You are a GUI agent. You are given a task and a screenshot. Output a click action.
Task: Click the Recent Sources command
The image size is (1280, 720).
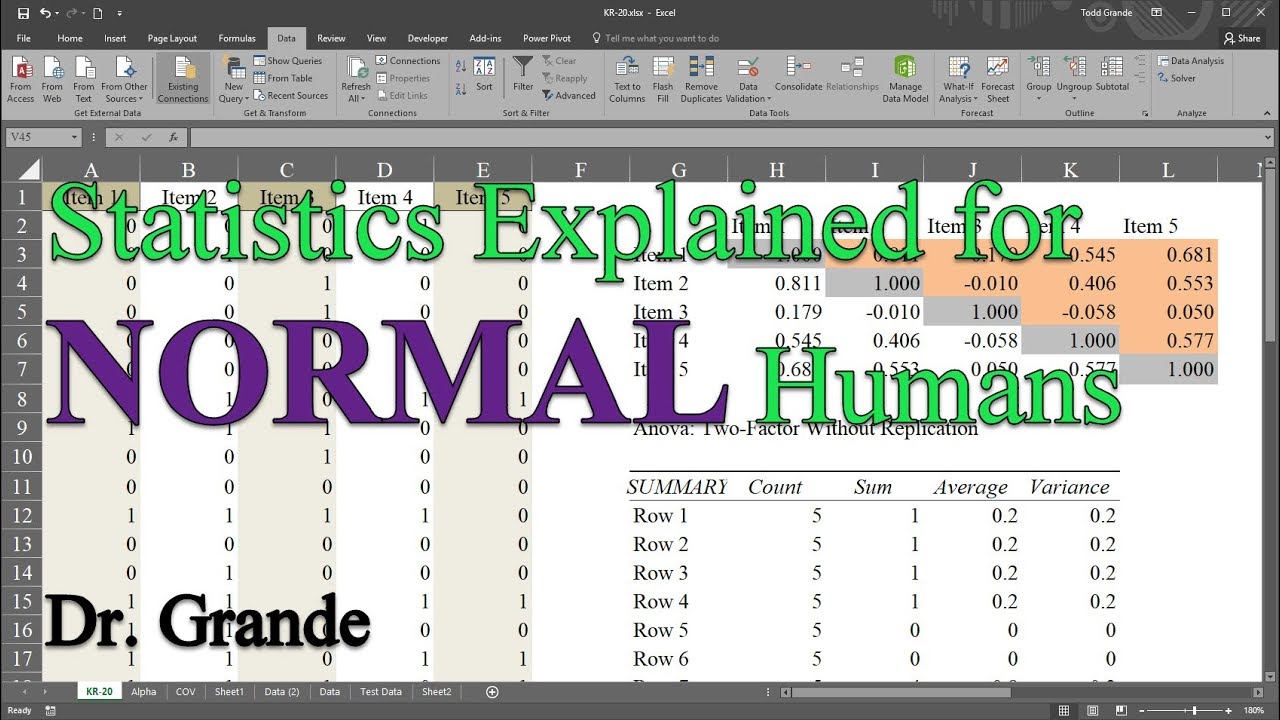pyautogui.click(x=291, y=96)
